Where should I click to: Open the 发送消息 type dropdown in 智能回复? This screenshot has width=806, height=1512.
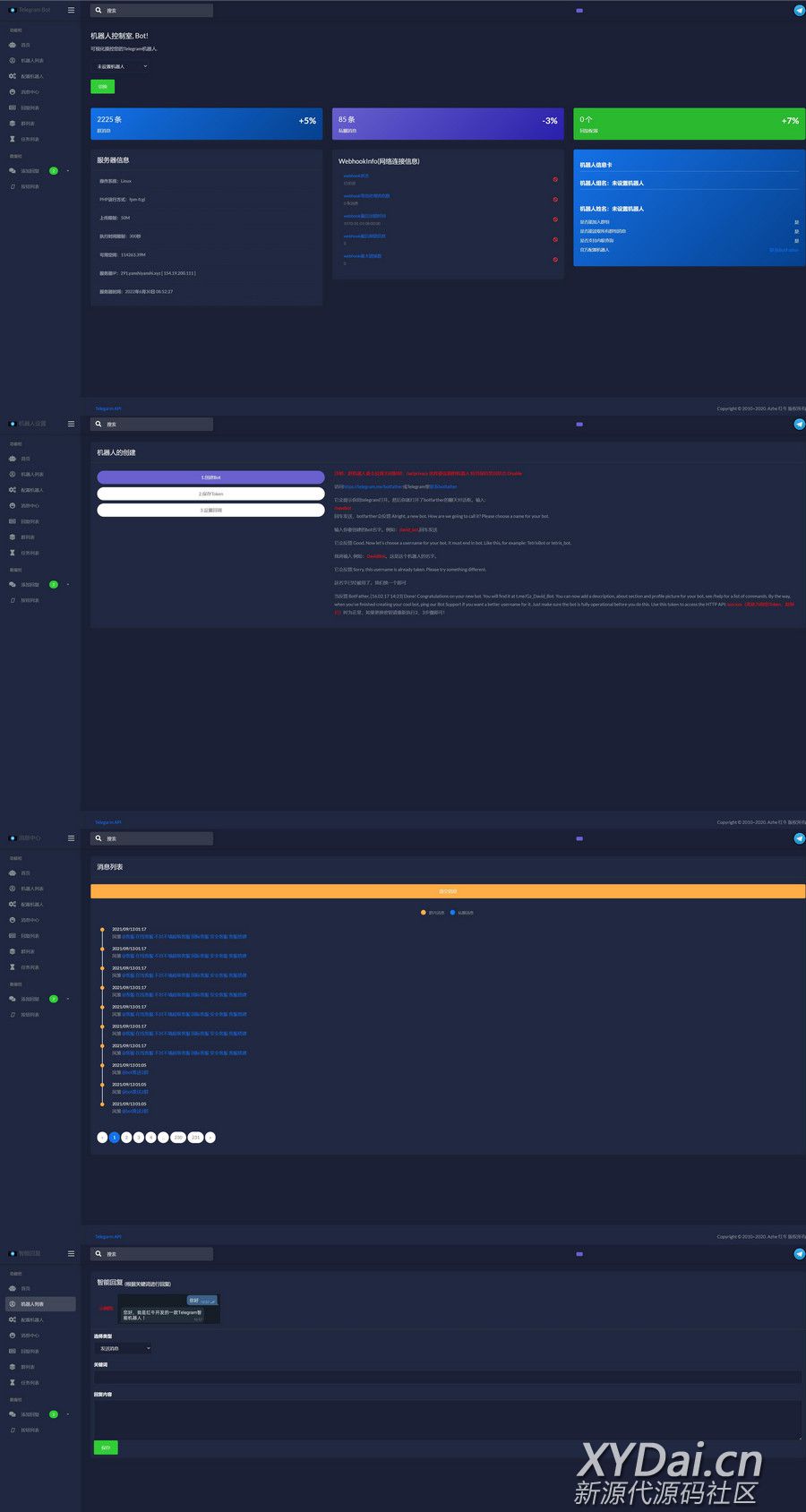tap(123, 1348)
